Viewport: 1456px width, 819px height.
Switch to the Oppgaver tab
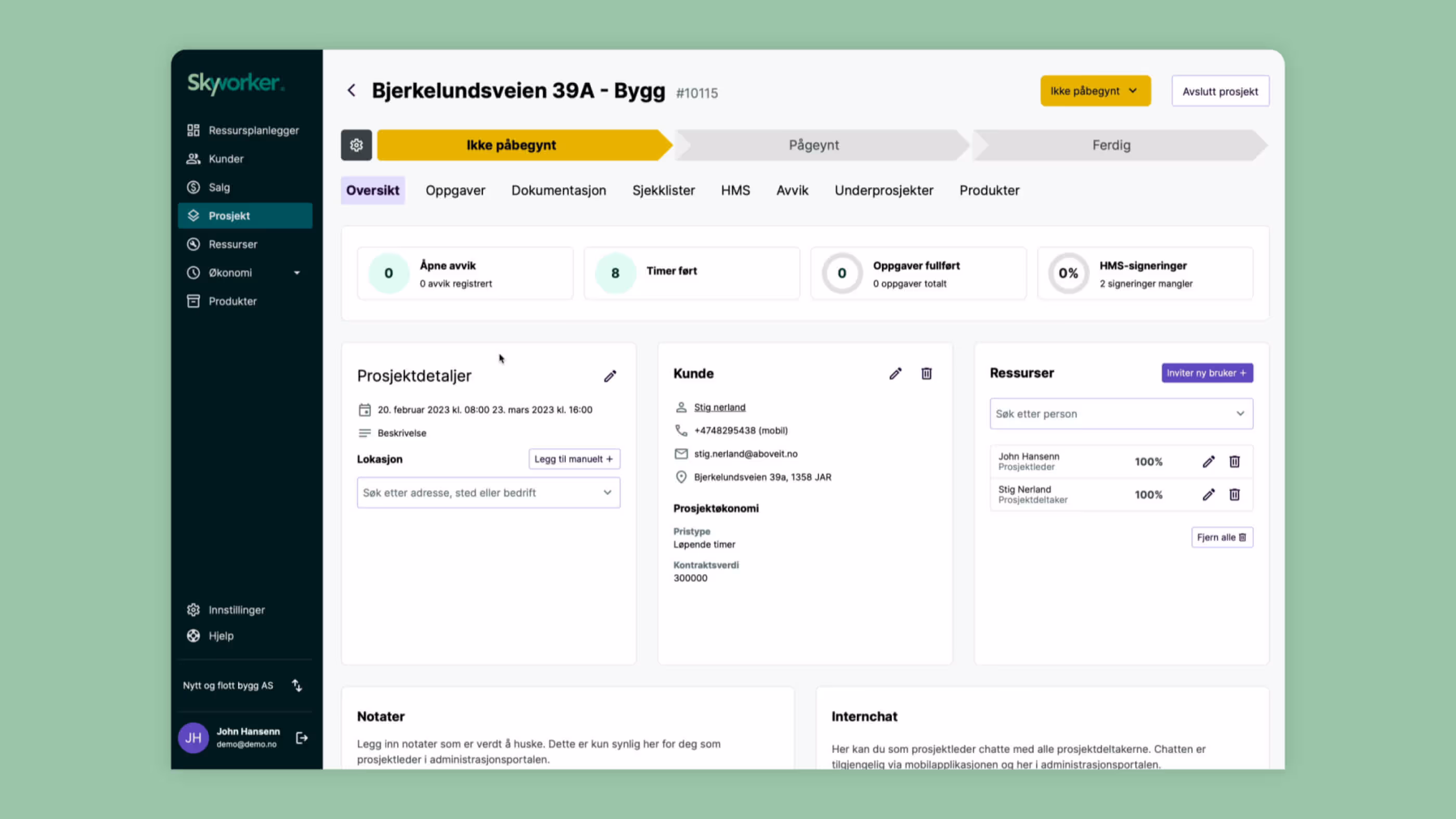tap(455, 190)
